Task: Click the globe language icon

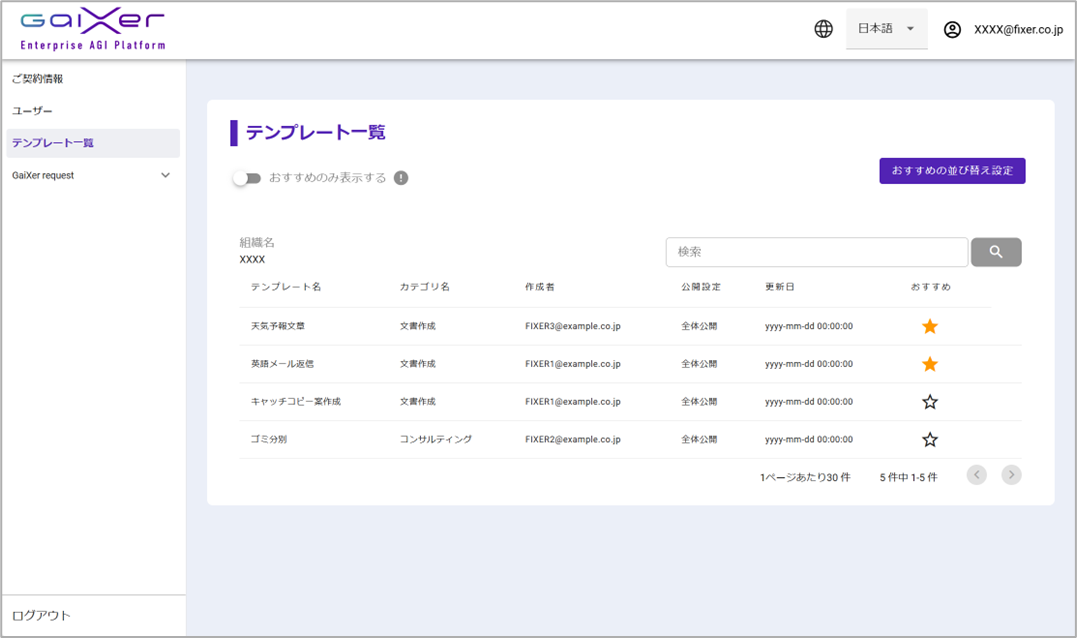Action: tap(823, 30)
